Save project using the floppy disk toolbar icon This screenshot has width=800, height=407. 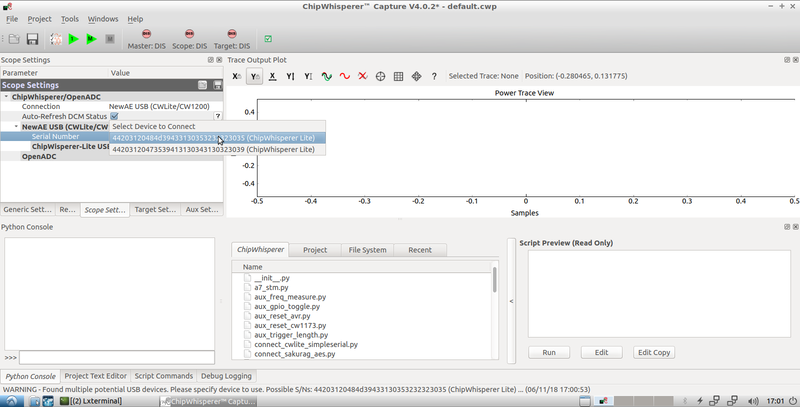pyautogui.click(x=32, y=39)
